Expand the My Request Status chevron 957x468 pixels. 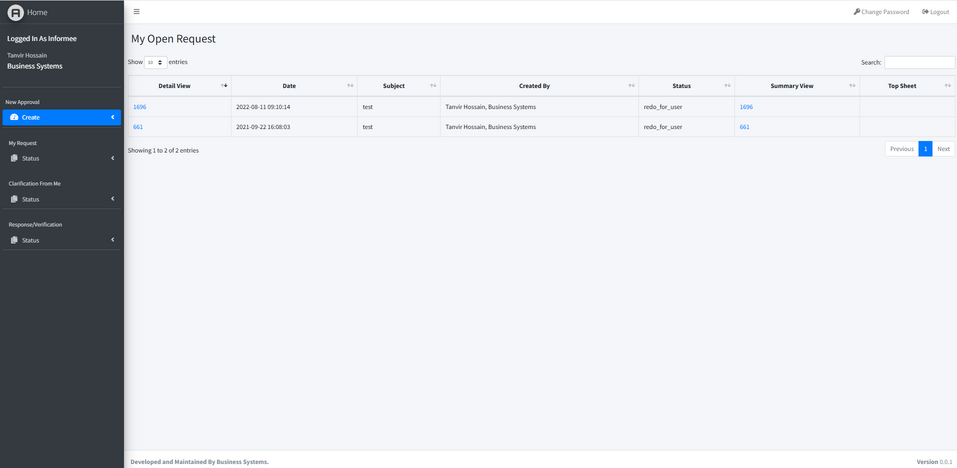tap(113, 158)
